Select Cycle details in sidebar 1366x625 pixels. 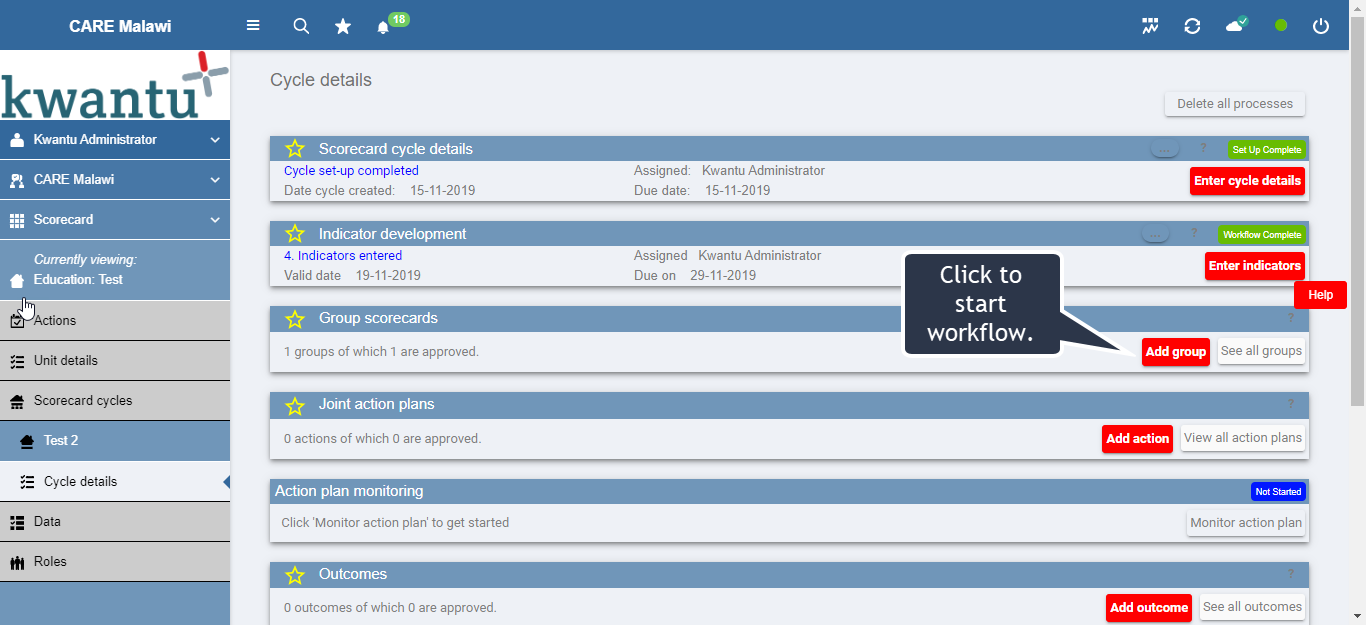tap(115, 482)
